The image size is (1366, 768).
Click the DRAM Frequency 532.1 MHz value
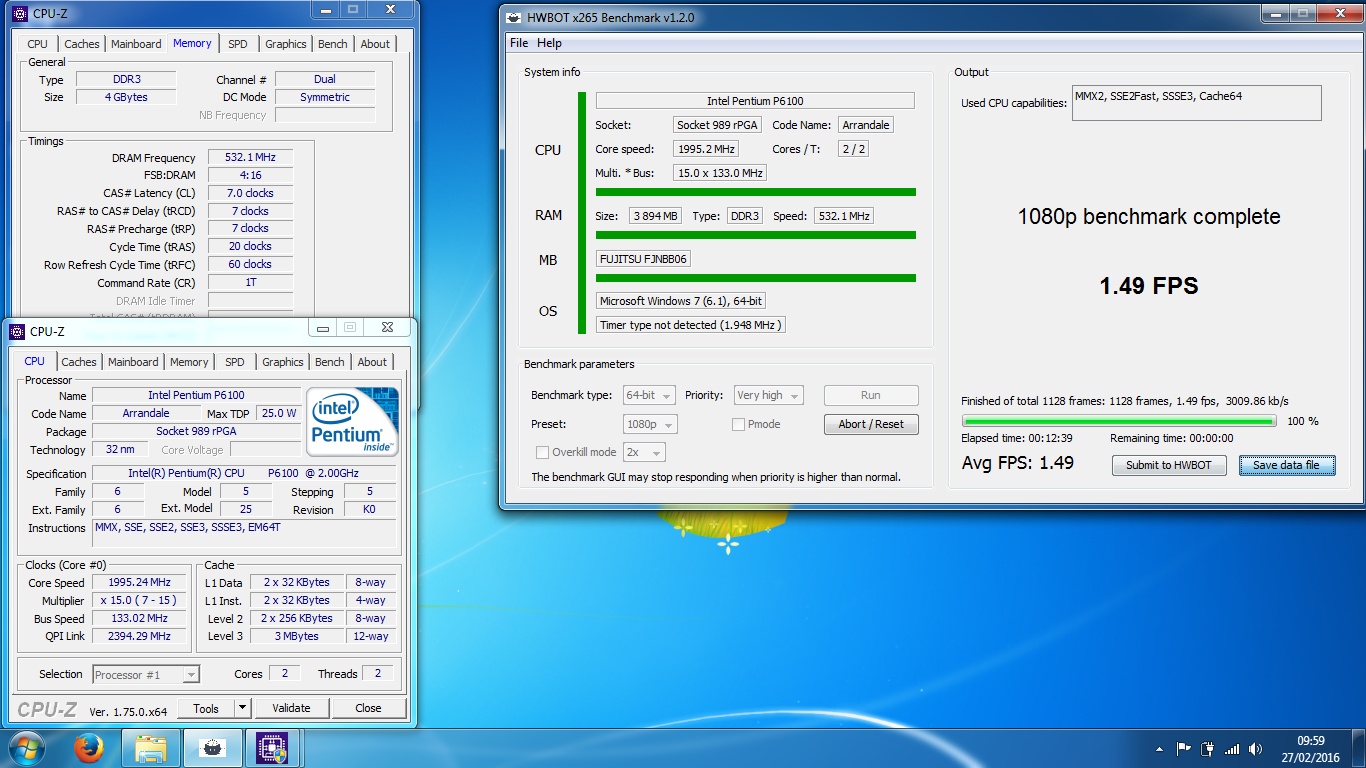(251, 158)
